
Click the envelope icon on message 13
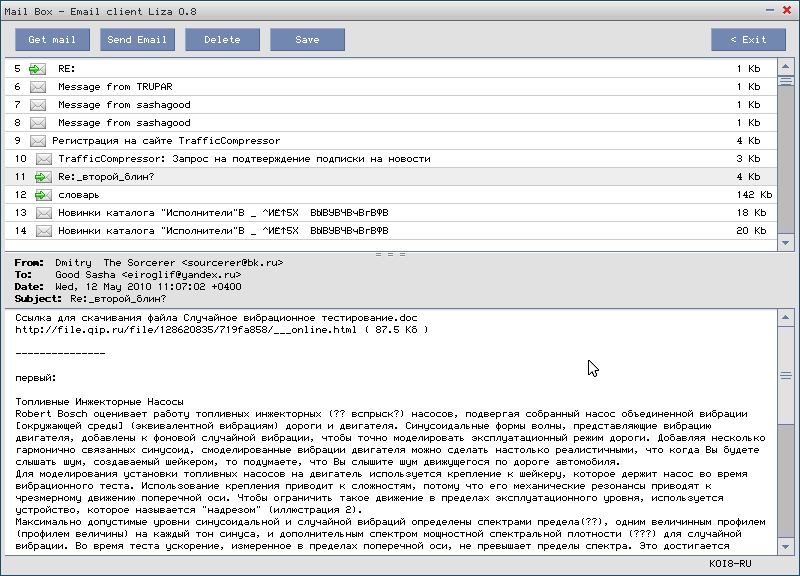(44, 213)
